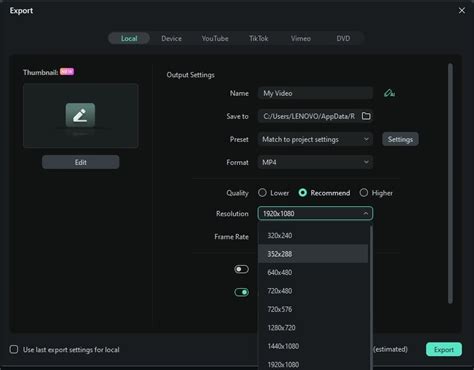Choose 720x480 resolution
The height and width of the screenshot is (370, 474).
tap(313, 291)
